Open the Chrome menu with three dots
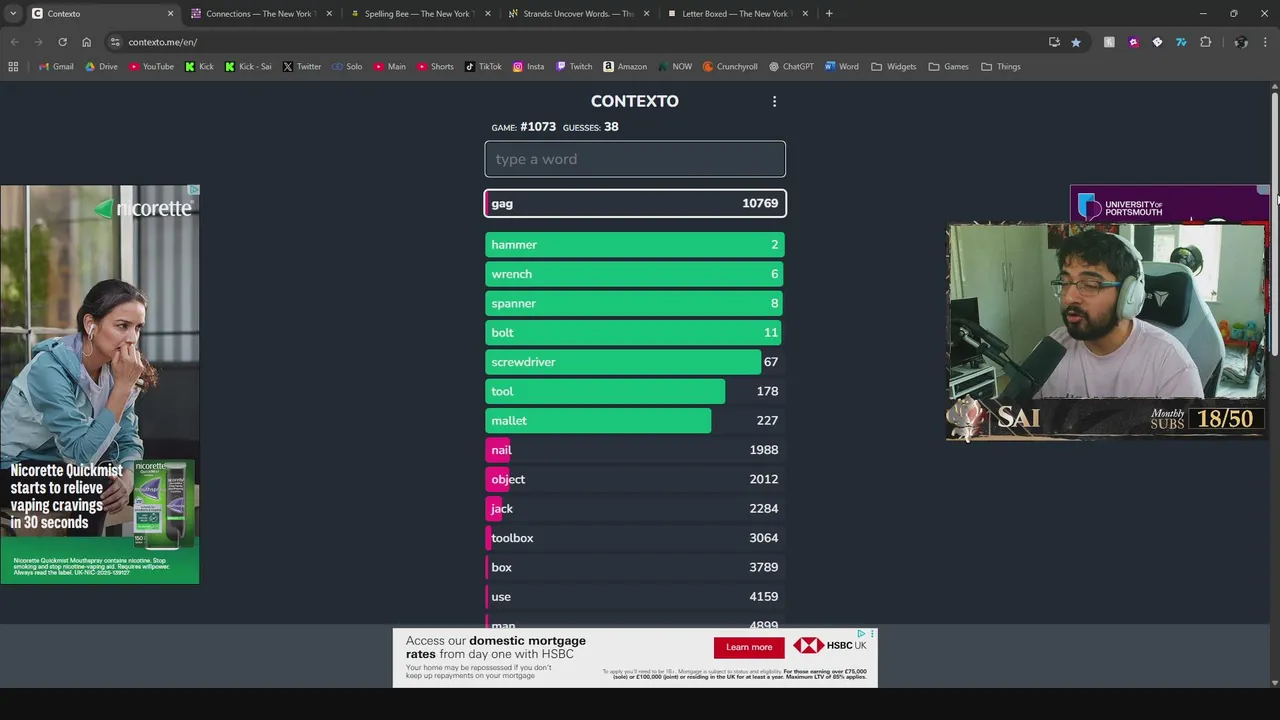The image size is (1280, 720). click(1265, 42)
